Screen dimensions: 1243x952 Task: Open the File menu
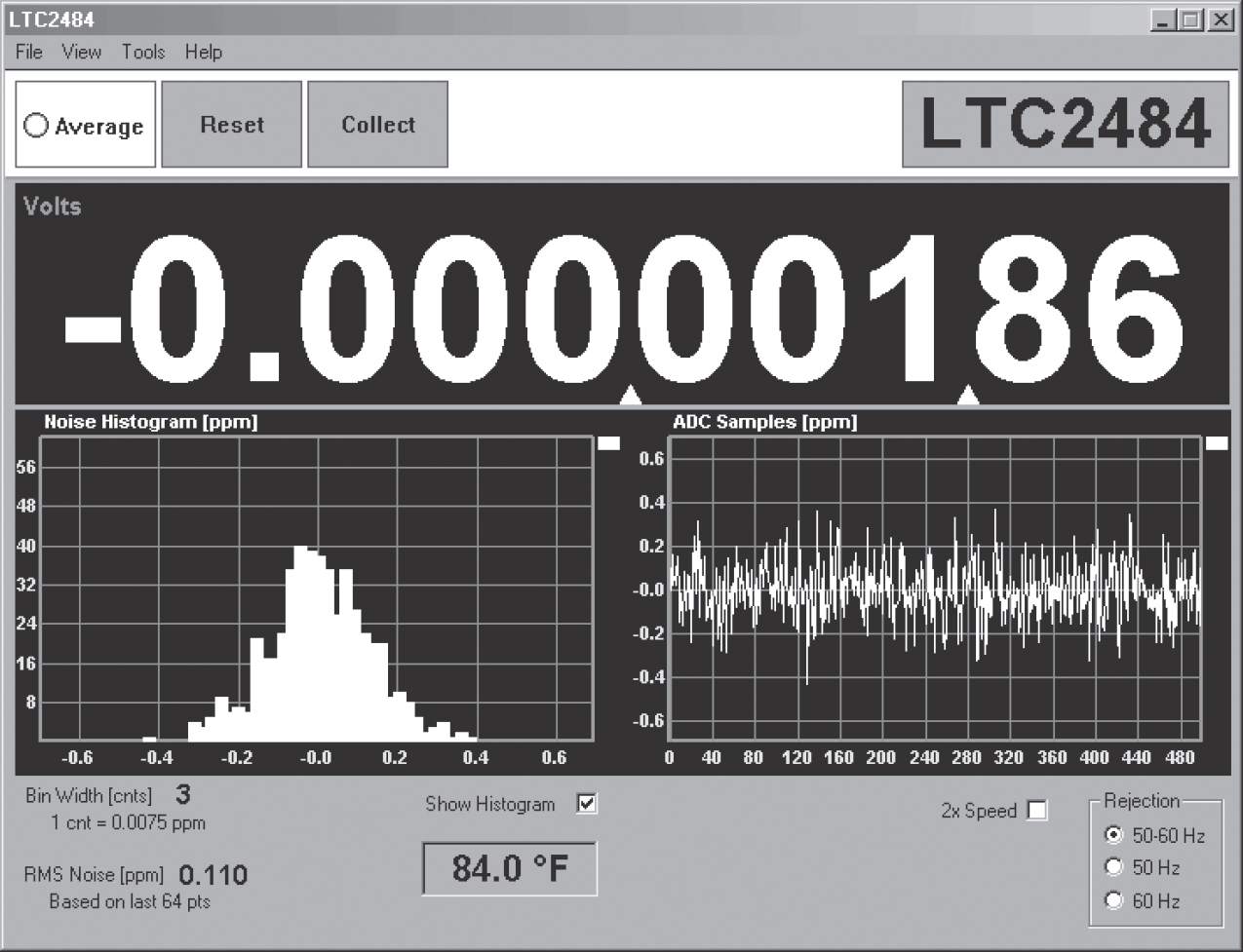point(29,53)
